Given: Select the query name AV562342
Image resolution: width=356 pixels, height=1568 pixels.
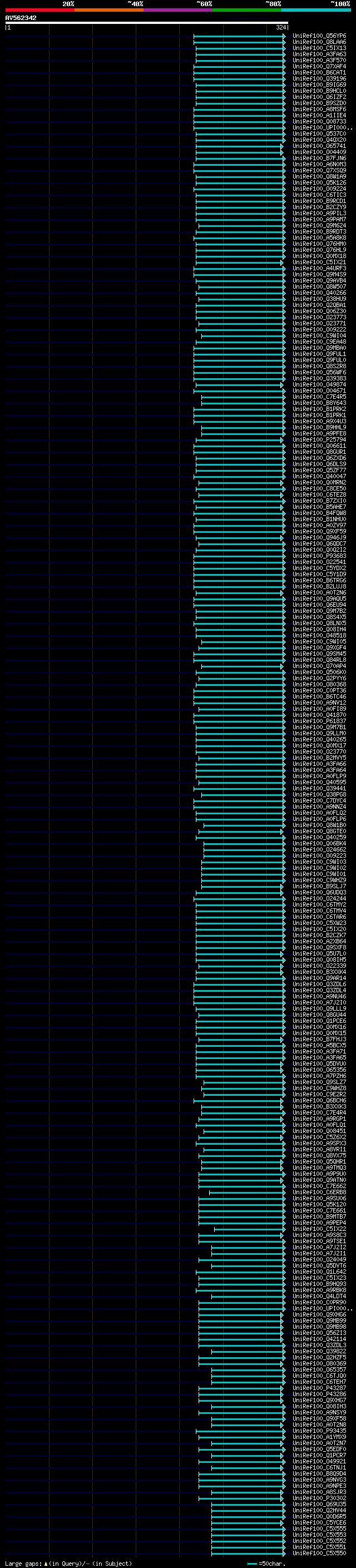Looking at the screenshot, I should point(21,18).
